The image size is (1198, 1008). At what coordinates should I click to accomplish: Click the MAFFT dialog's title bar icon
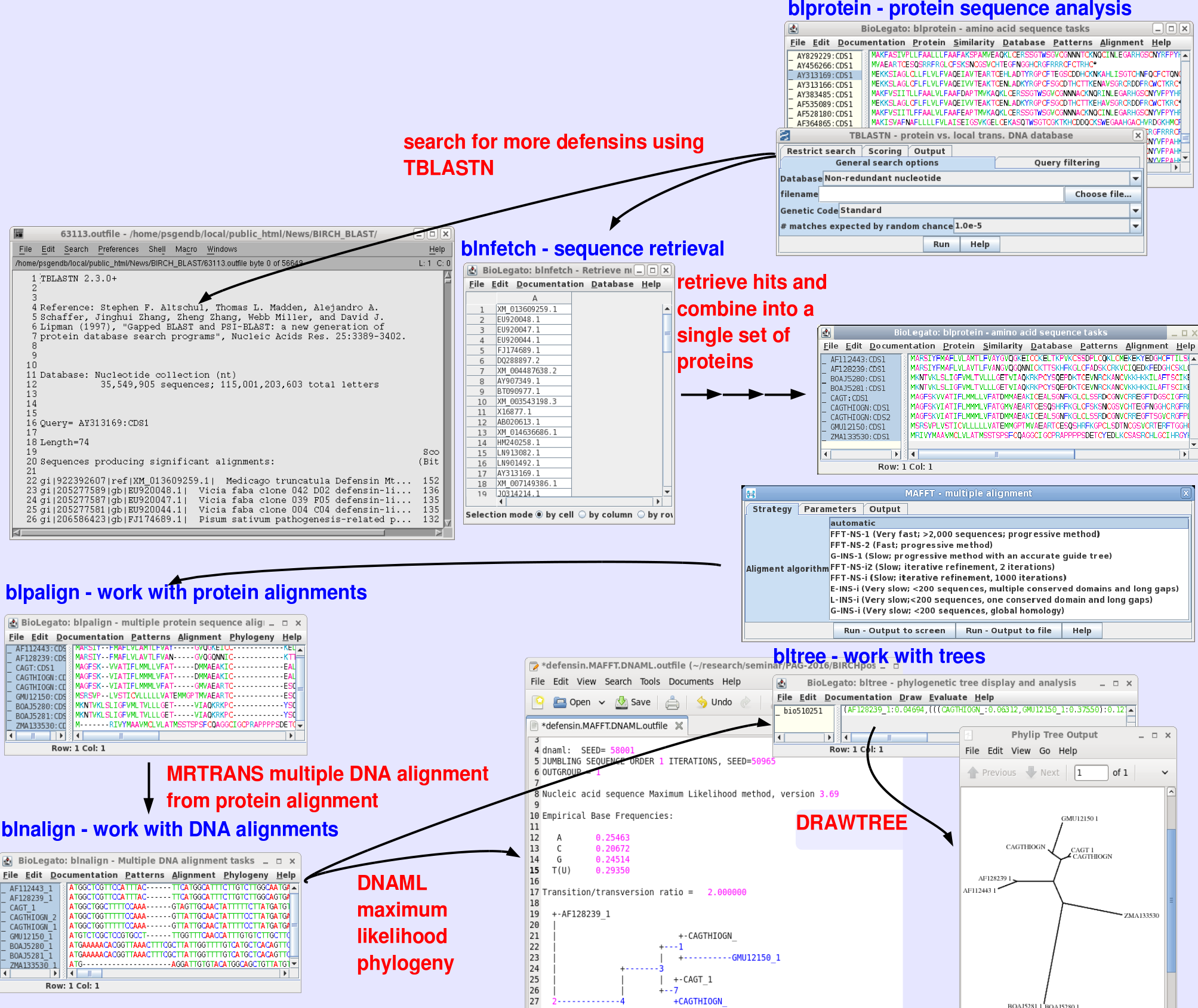click(x=751, y=494)
